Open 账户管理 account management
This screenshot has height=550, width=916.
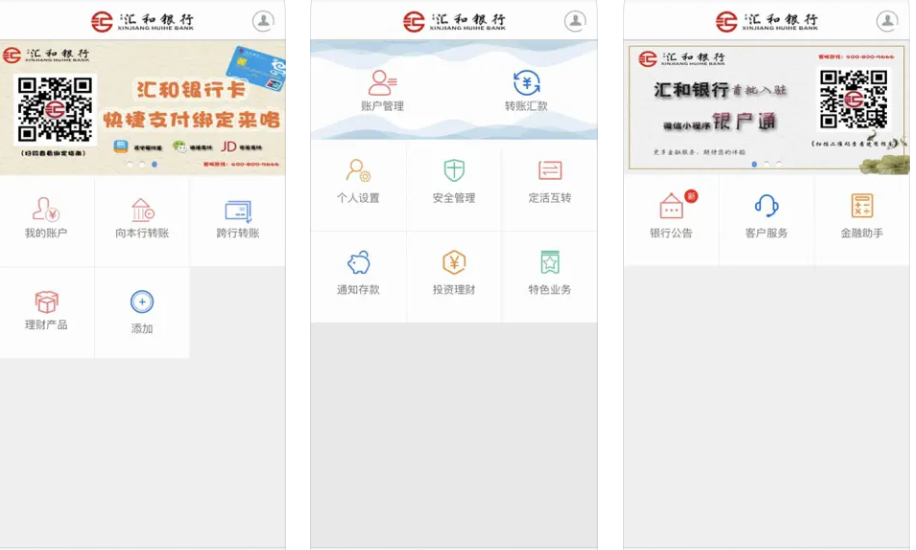(383, 91)
